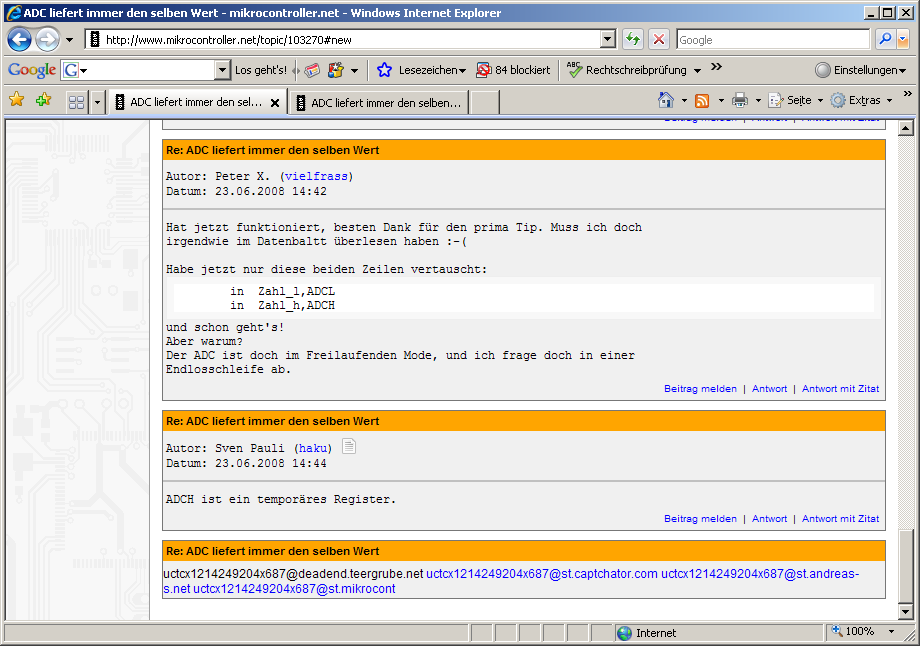Click the Google toolbar eraser icon
Image resolution: width=920 pixels, height=646 pixels.
tap(312, 70)
